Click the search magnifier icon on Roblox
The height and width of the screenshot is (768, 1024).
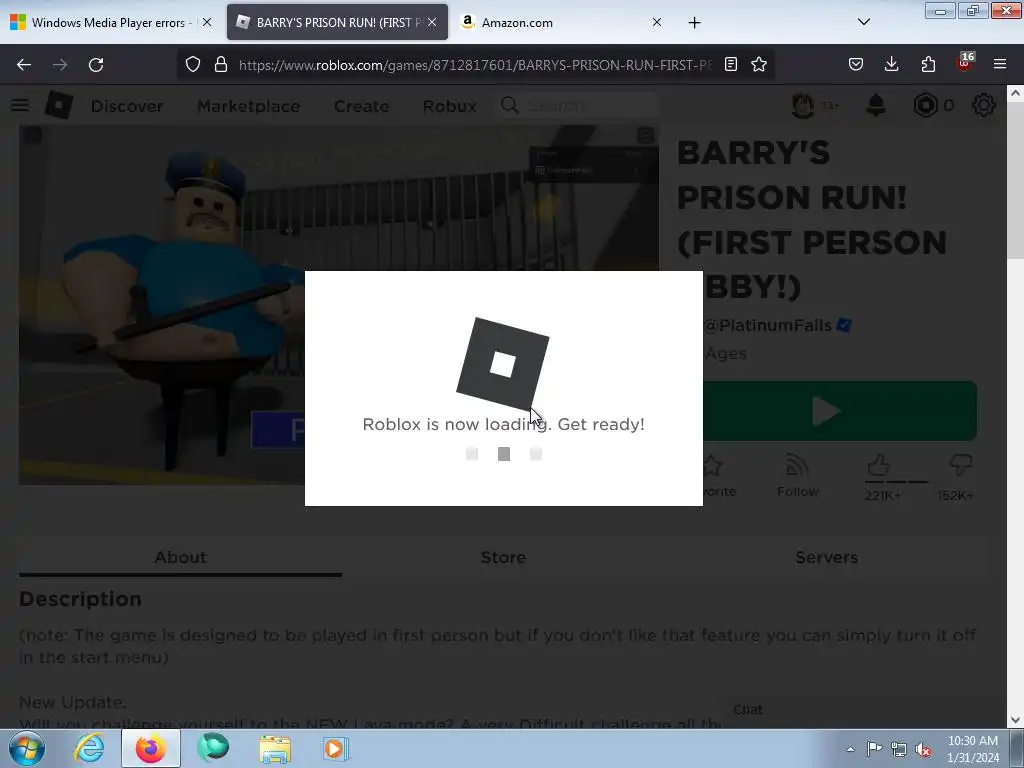(x=509, y=105)
